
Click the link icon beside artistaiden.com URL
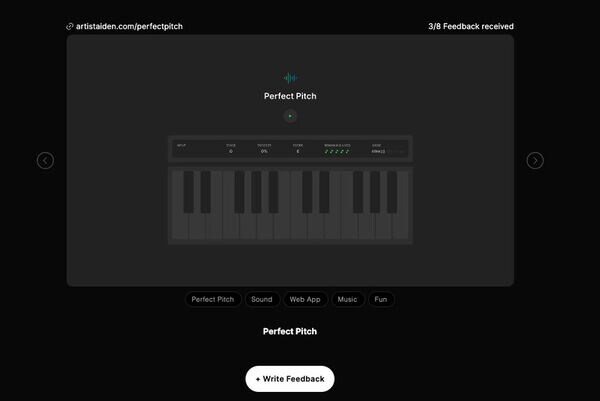tap(70, 26)
